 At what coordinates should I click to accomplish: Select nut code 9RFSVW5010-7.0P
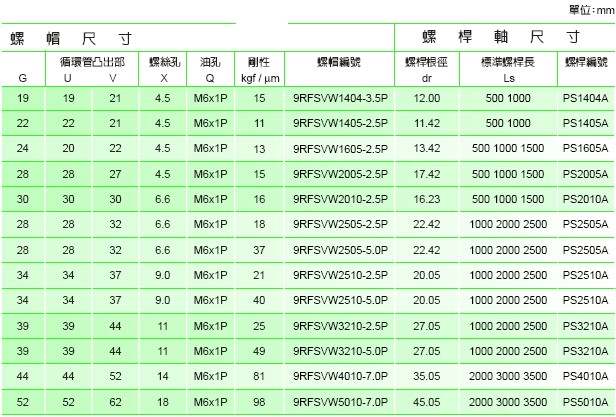tap(335, 401)
